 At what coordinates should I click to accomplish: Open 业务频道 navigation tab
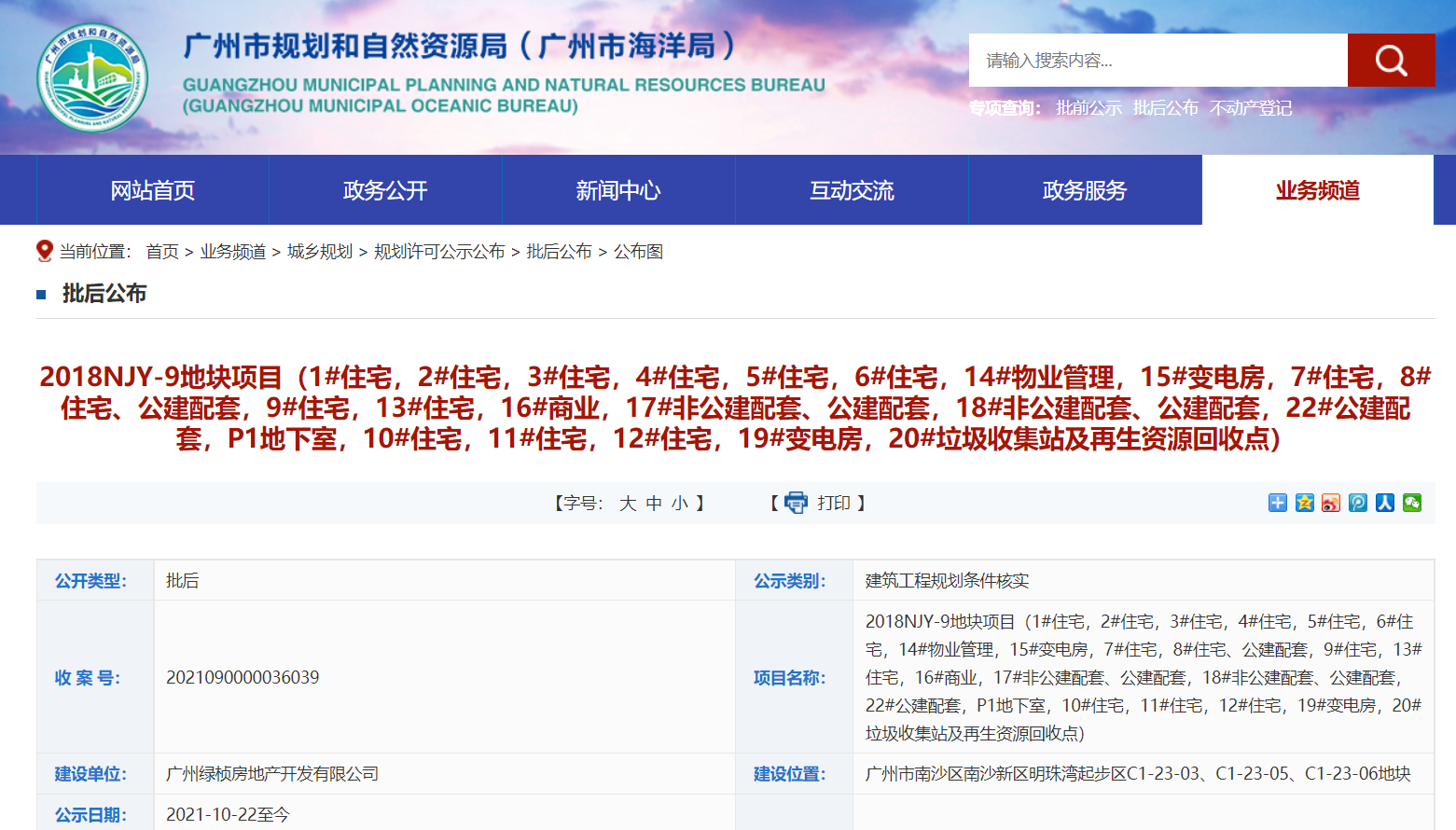coord(1318,190)
